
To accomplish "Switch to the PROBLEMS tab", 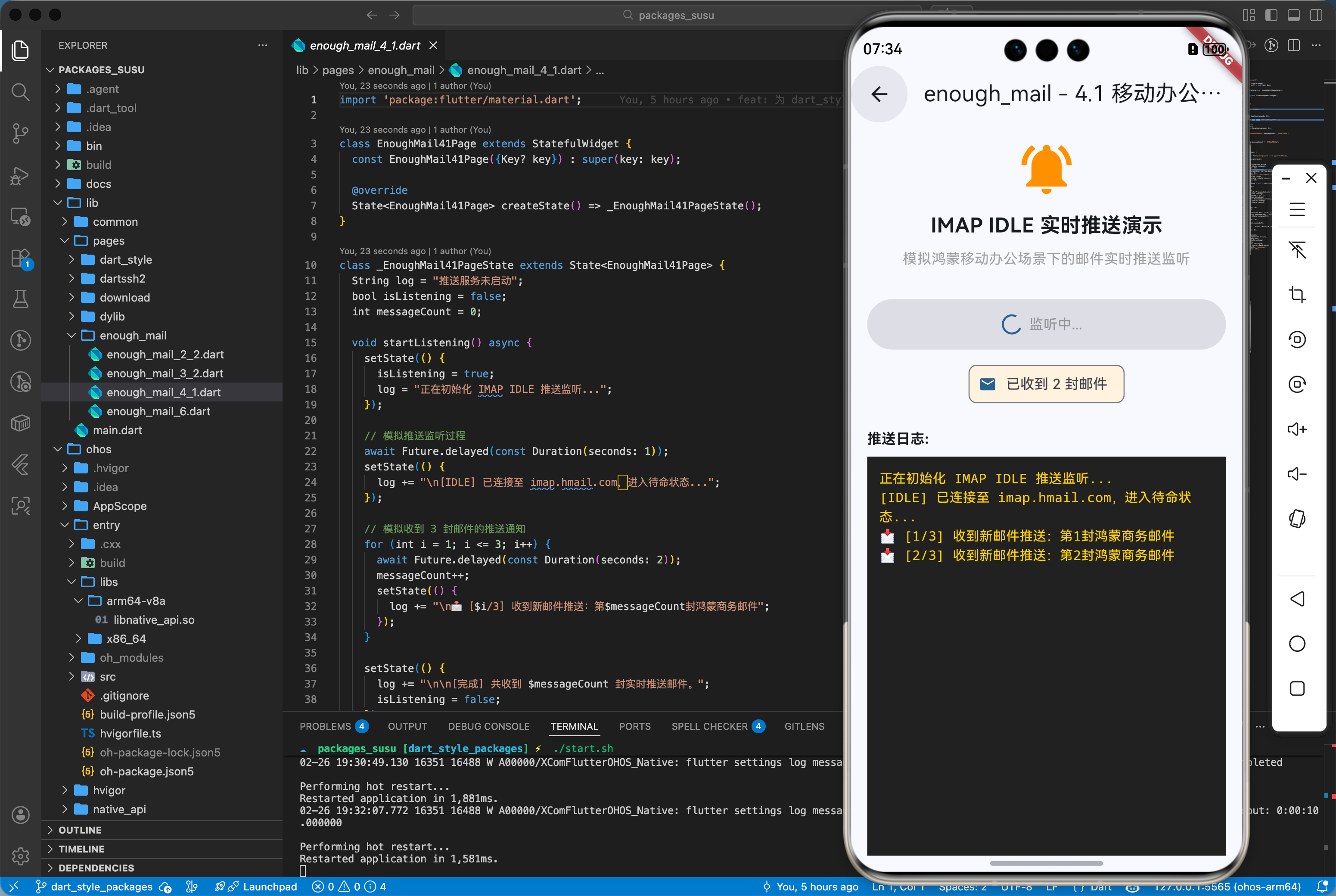I will click(325, 726).
